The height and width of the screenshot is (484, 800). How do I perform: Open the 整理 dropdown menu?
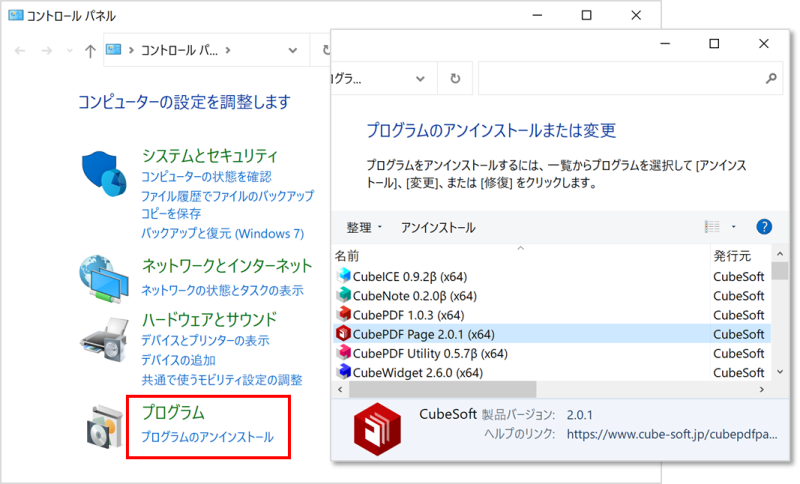click(x=364, y=227)
